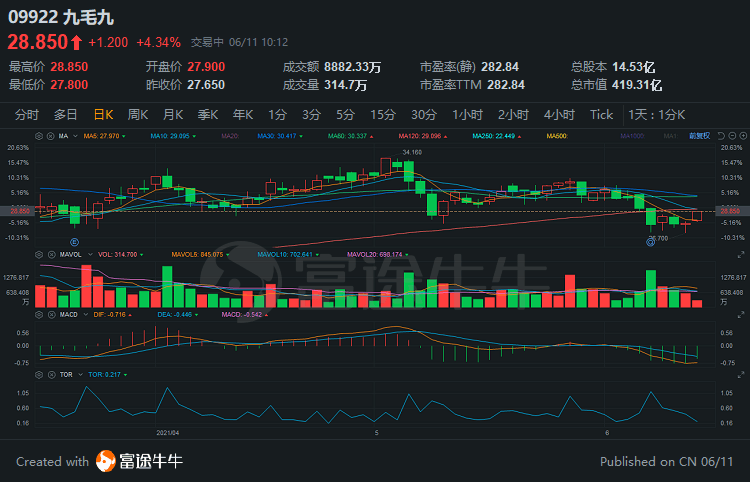Select the 月K monthly candlestick tab
Screen dimensions: 750x482
coord(173,115)
